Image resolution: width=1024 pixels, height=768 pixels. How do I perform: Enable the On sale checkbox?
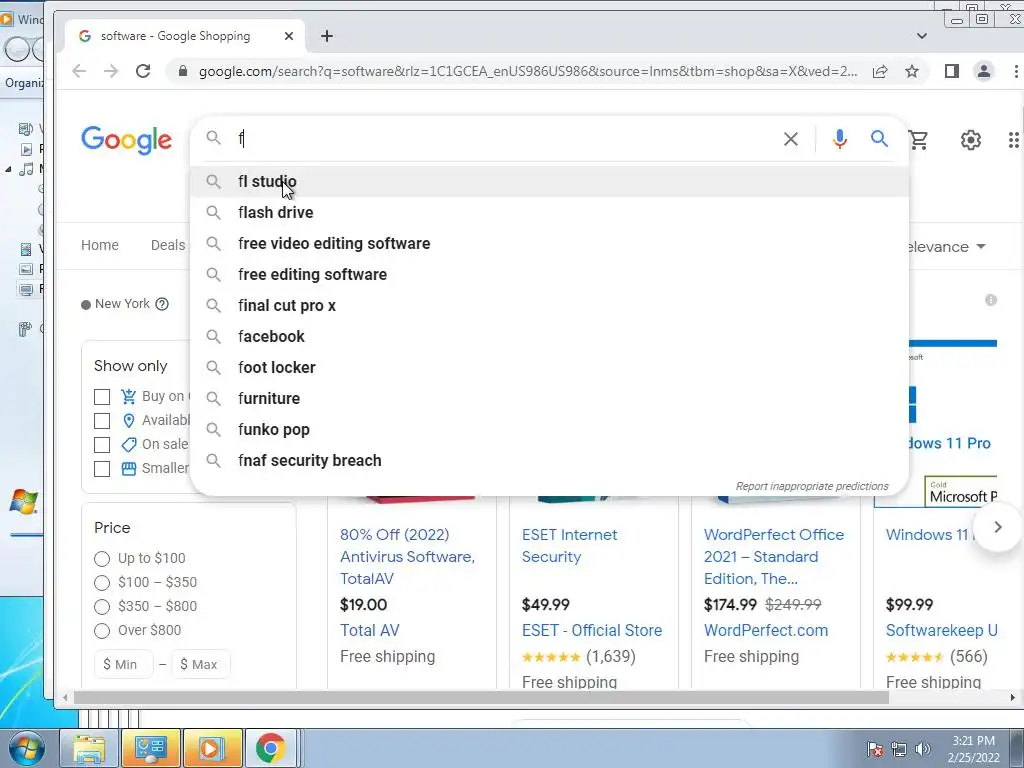[x=102, y=445]
